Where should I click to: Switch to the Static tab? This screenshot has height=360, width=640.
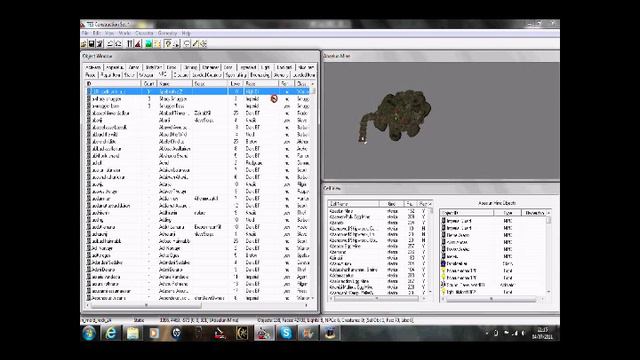tap(129, 75)
